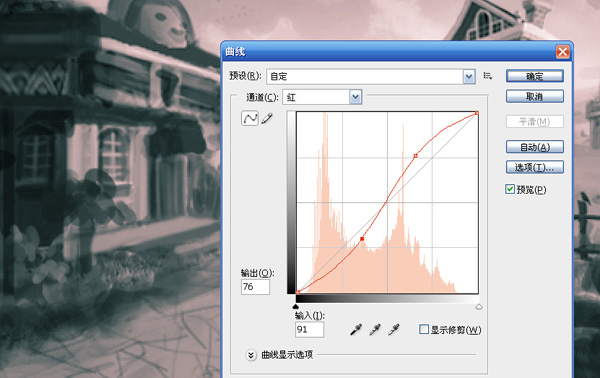Click the 输出 output value field
This screenshot has width=600, height=378.
click(255, 287)
